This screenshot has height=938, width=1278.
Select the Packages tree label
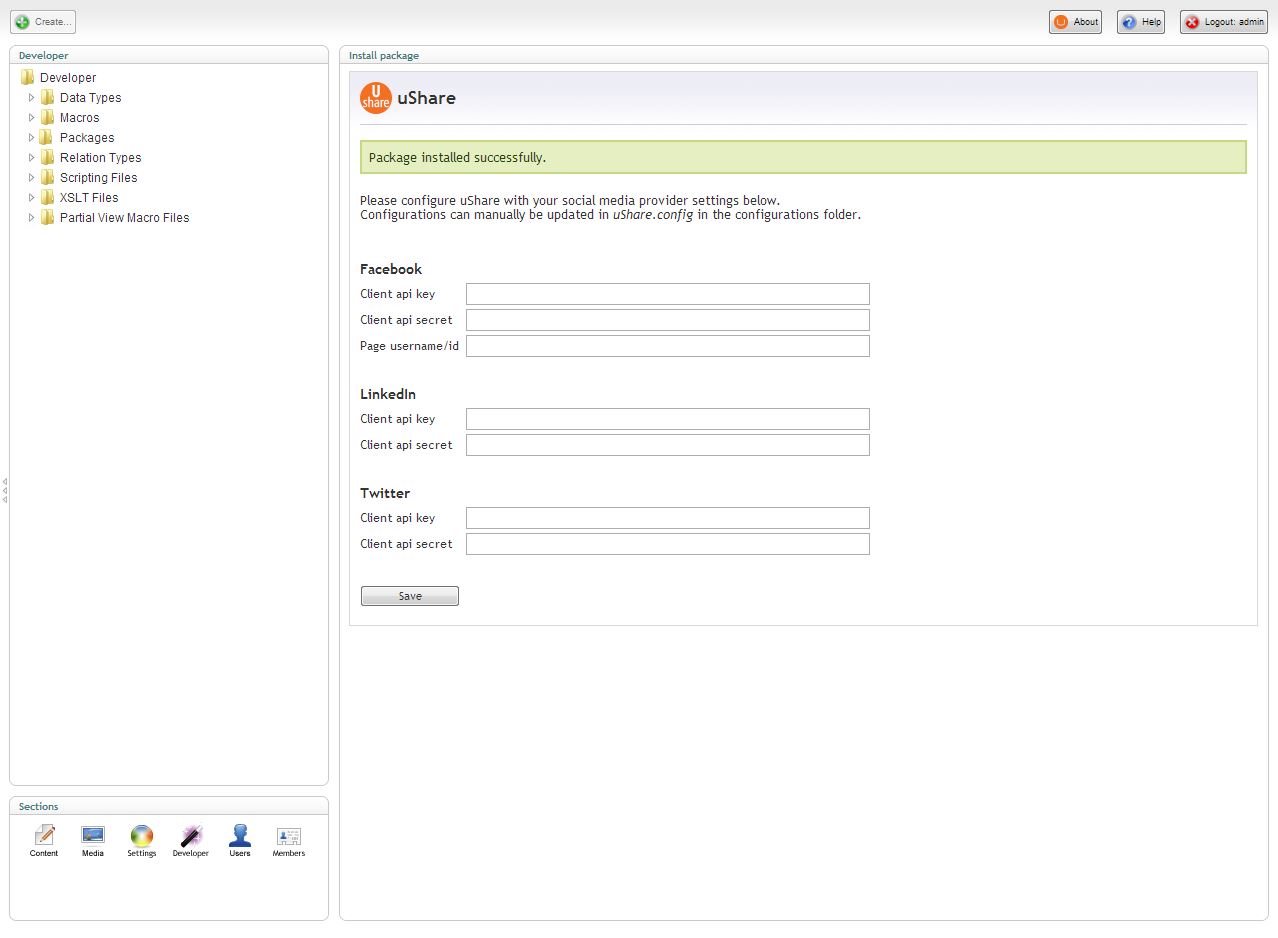point(87,138)
